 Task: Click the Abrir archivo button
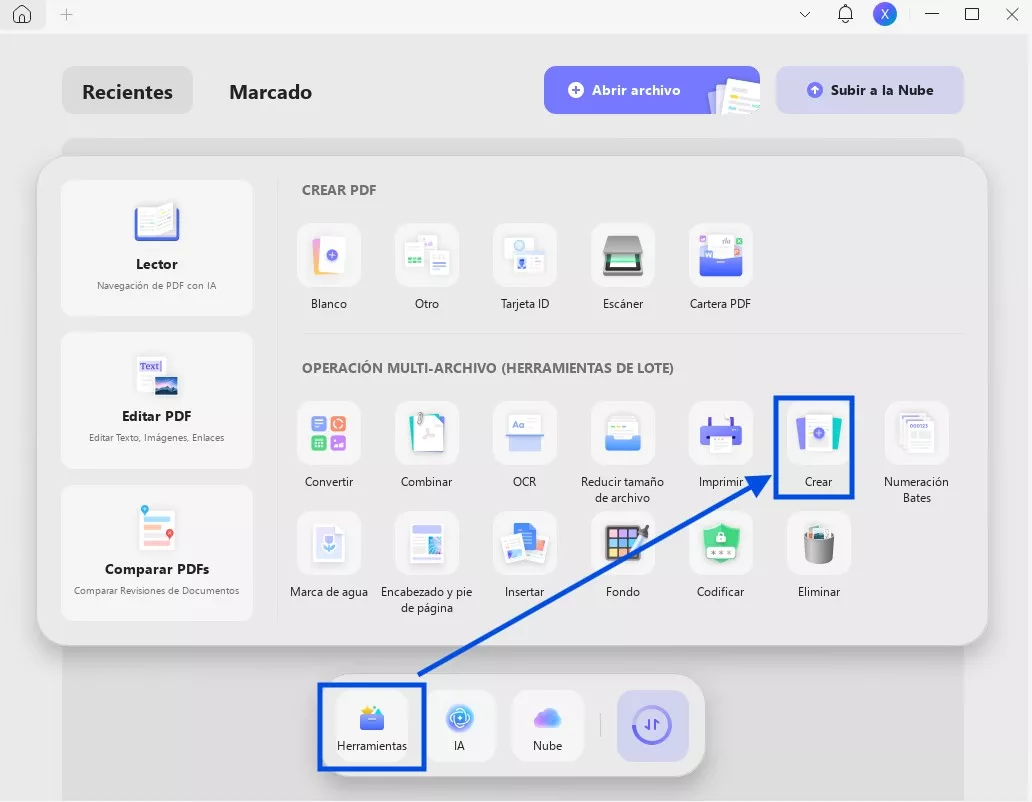(x=652, y=90)
